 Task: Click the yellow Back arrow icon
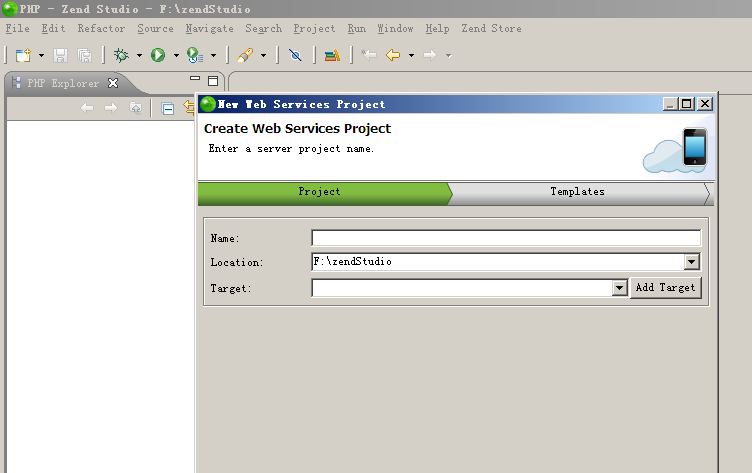coord(393,55)
